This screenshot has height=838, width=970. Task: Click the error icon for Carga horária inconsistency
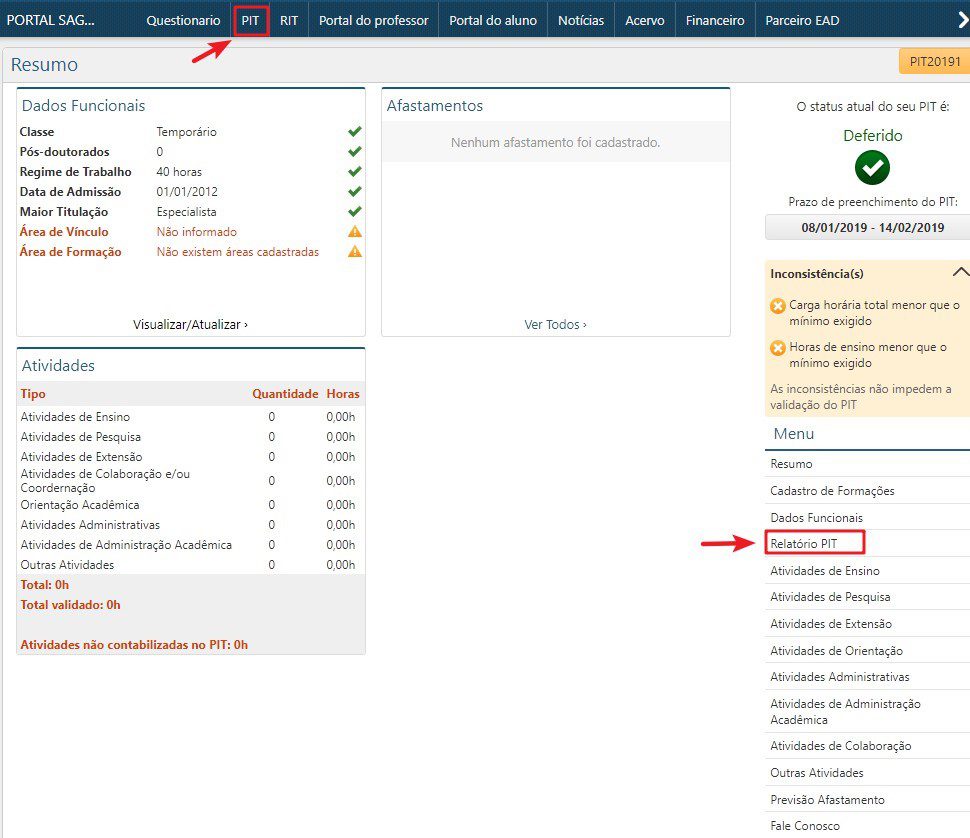[778, 306]
